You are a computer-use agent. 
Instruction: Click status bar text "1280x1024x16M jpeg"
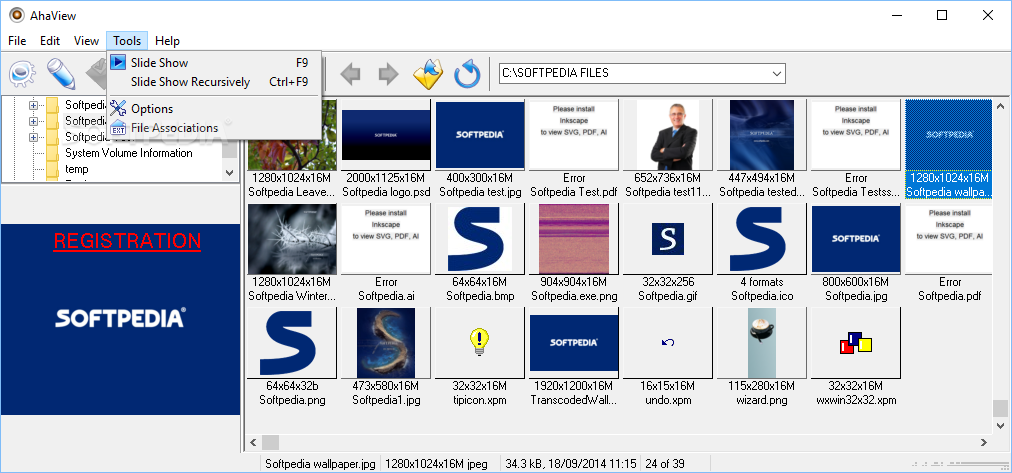point(436,463)
